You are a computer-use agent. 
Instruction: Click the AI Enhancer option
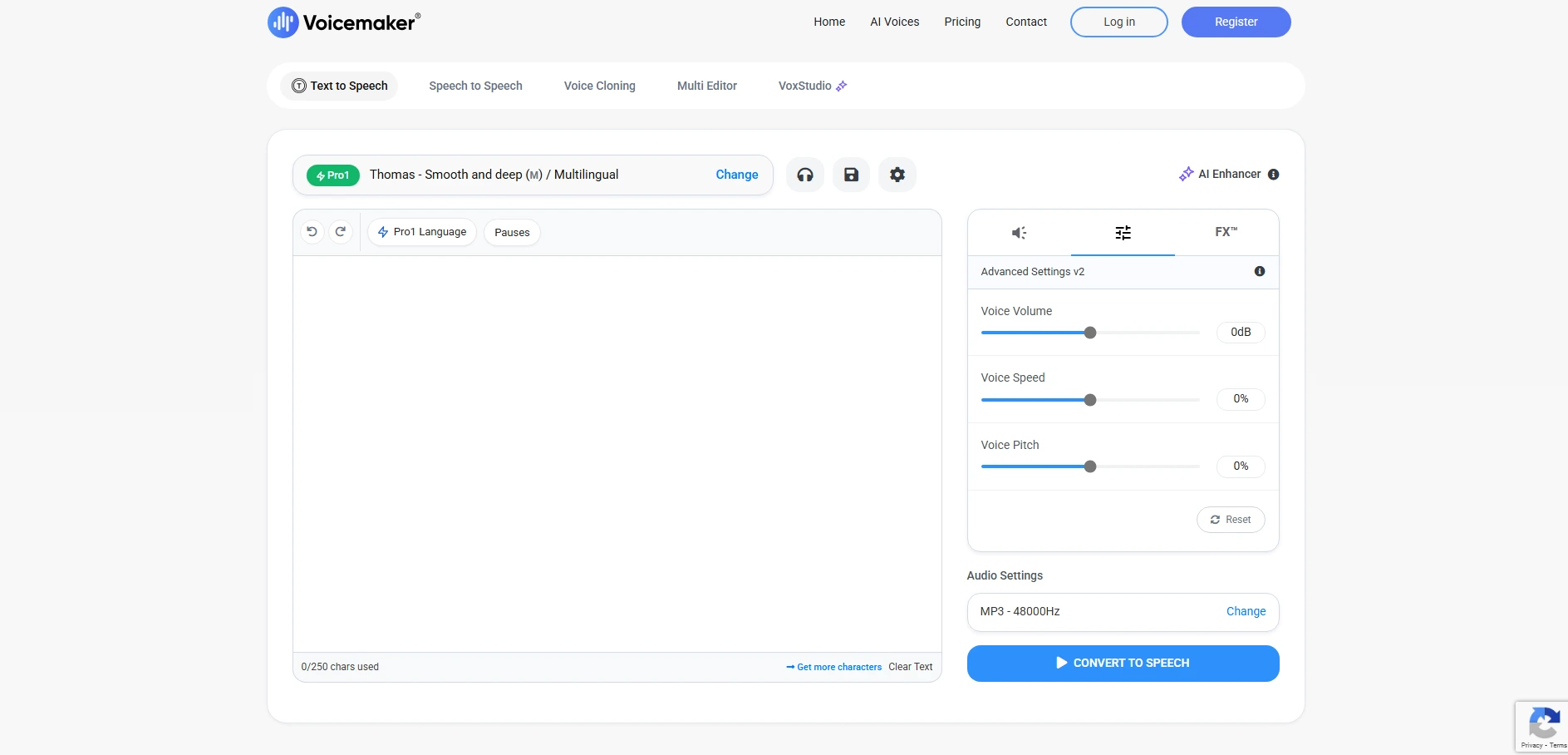(x=1220, y=174)
